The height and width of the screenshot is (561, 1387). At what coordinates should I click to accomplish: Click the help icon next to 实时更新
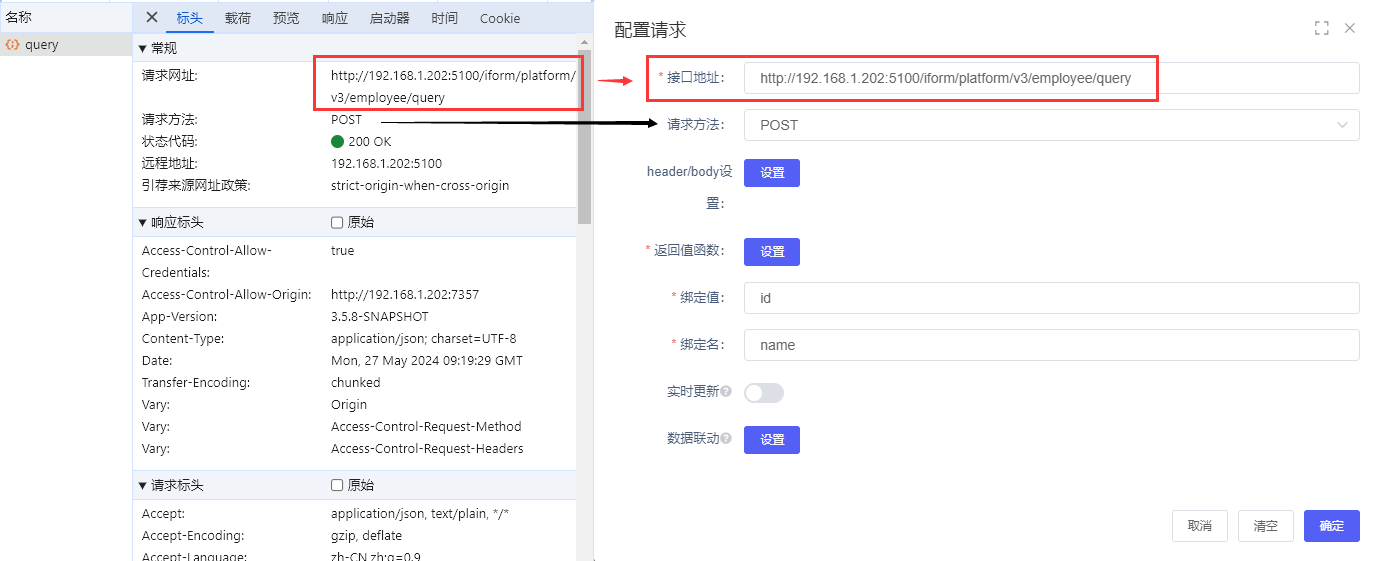pos(726,392)
